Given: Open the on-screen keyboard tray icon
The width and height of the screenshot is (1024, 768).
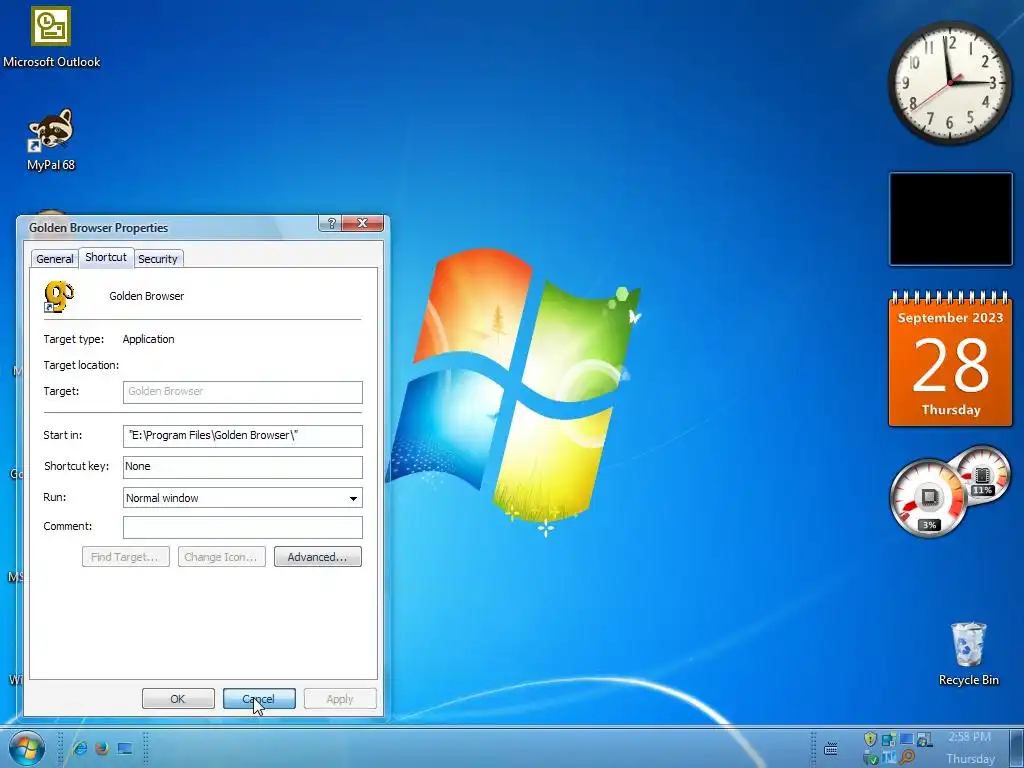Looking at the screenshot, I should pos(831,748).
